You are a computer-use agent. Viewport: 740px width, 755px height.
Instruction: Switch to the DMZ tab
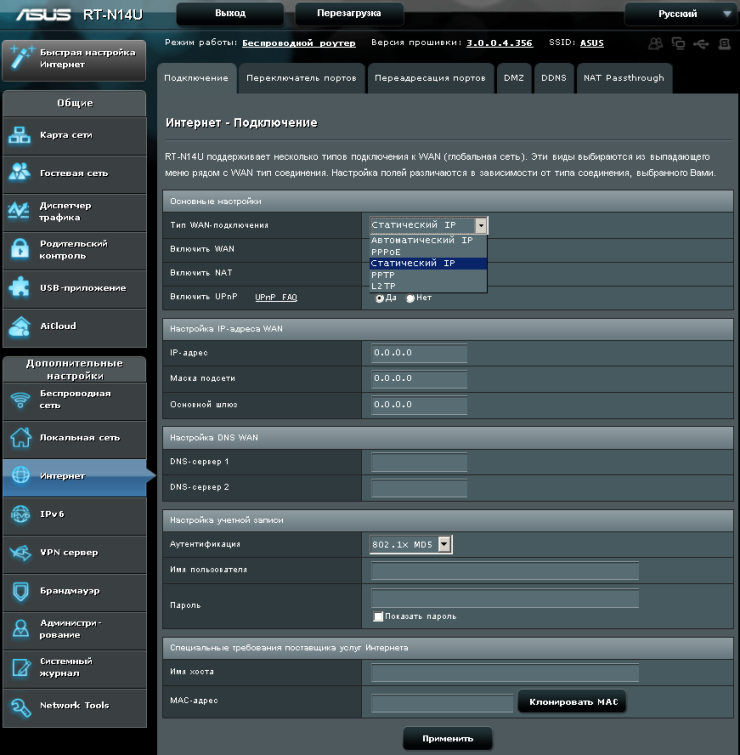(x=514, y=78)
